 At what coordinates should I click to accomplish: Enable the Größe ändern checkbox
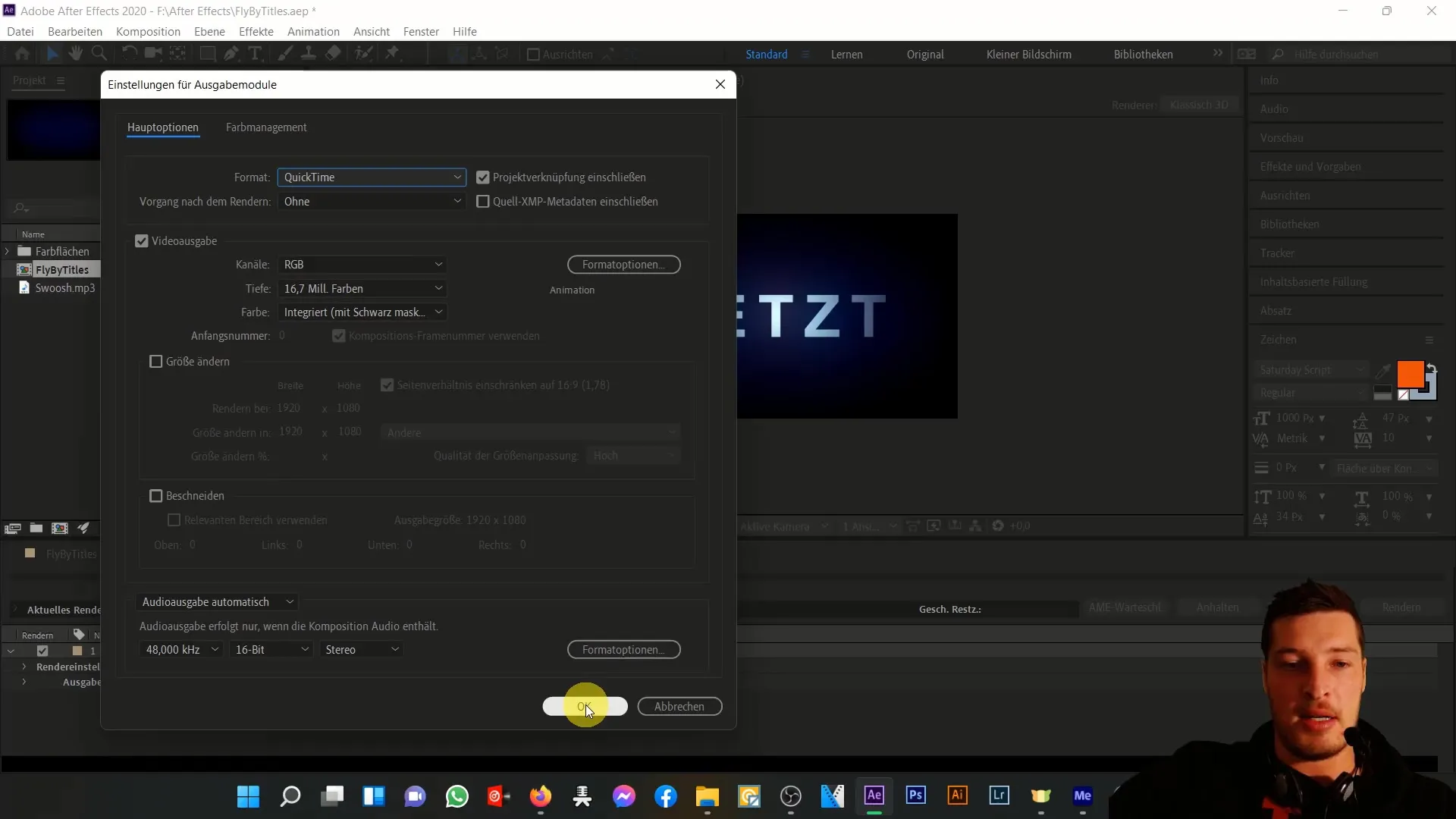click(156, 362)
